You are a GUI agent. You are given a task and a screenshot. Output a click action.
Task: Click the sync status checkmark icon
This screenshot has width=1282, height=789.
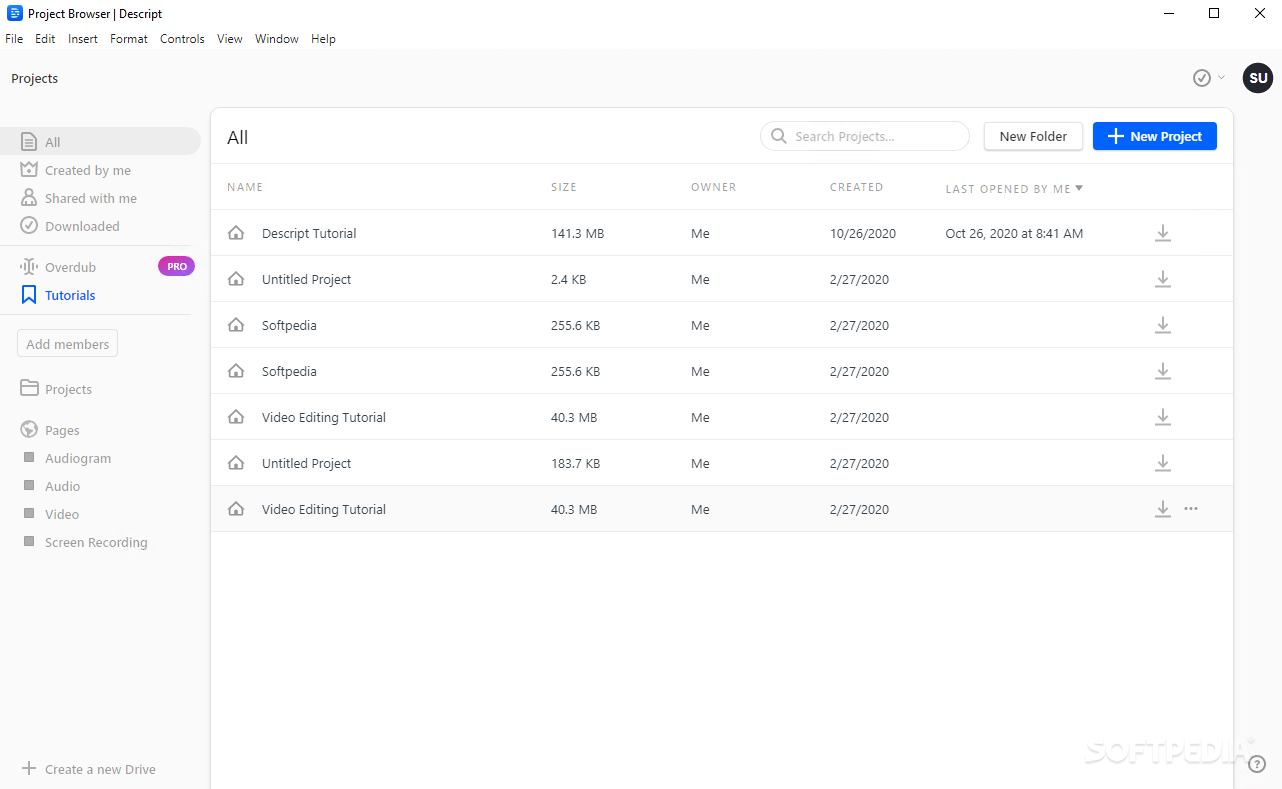pos(1202,78)
